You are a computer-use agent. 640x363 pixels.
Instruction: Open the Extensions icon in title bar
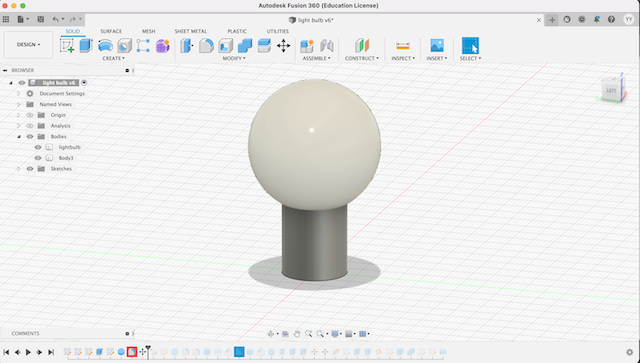567,19
